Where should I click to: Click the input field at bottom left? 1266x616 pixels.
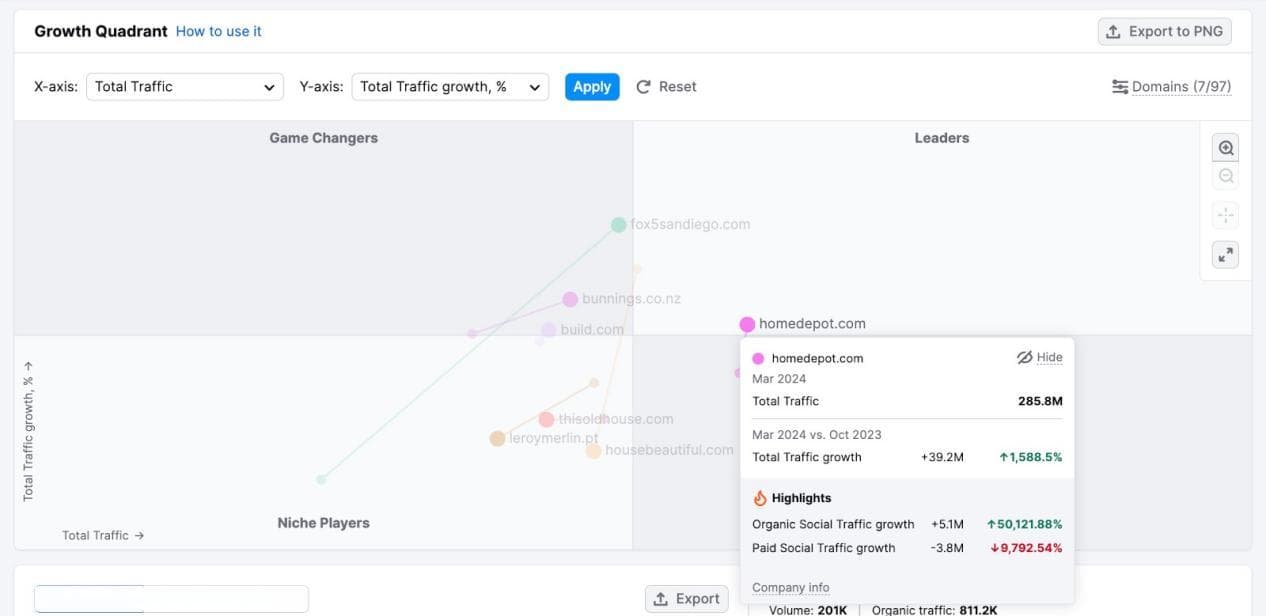pyautogui.click(x=171, y=599)
